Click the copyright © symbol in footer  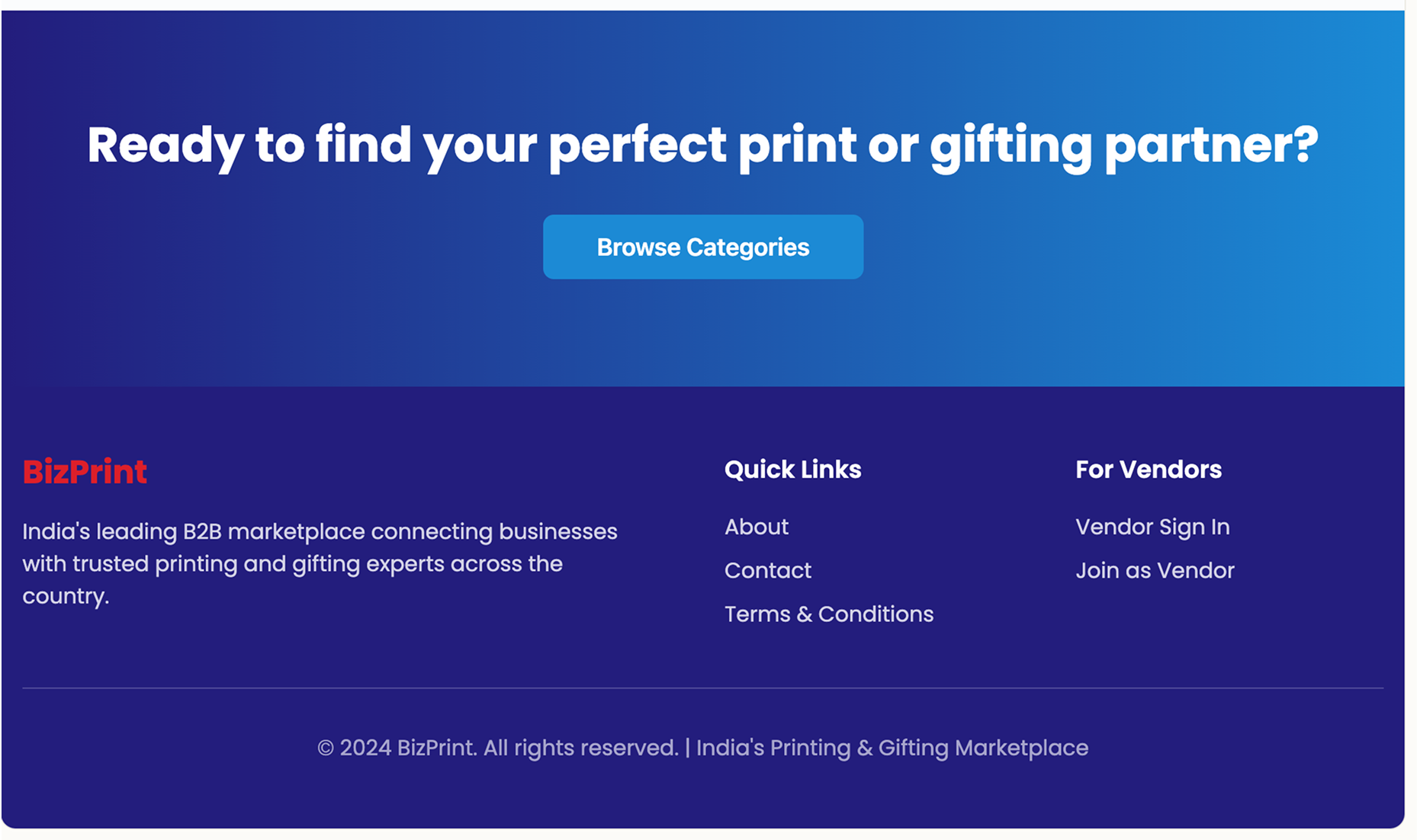click(326, 749)
